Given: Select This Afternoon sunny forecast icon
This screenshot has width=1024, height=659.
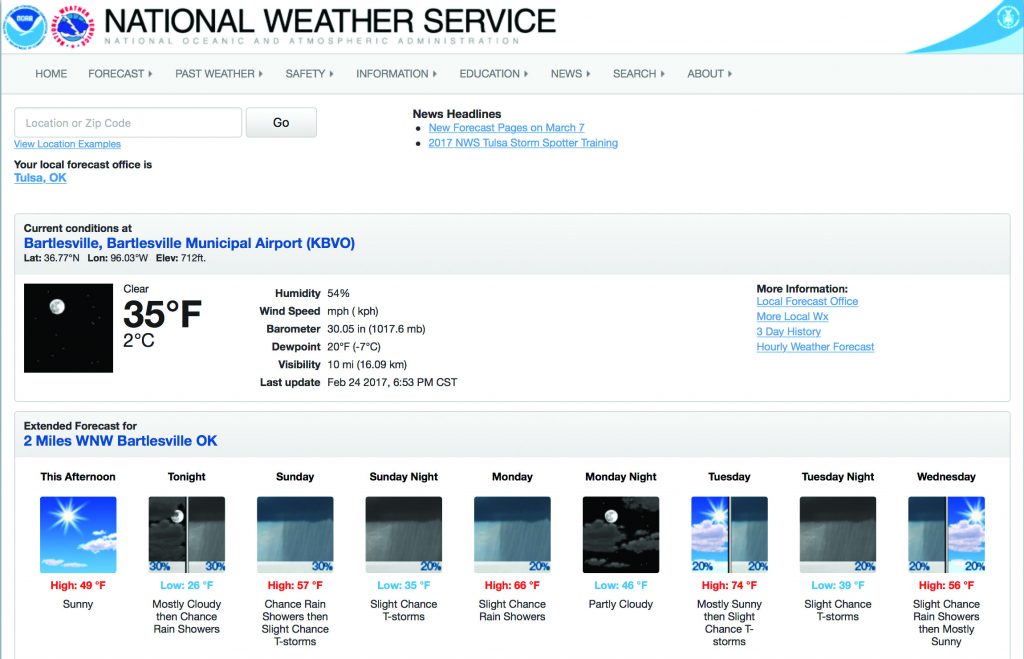Looking at the screenshot, I should point(78,535).
